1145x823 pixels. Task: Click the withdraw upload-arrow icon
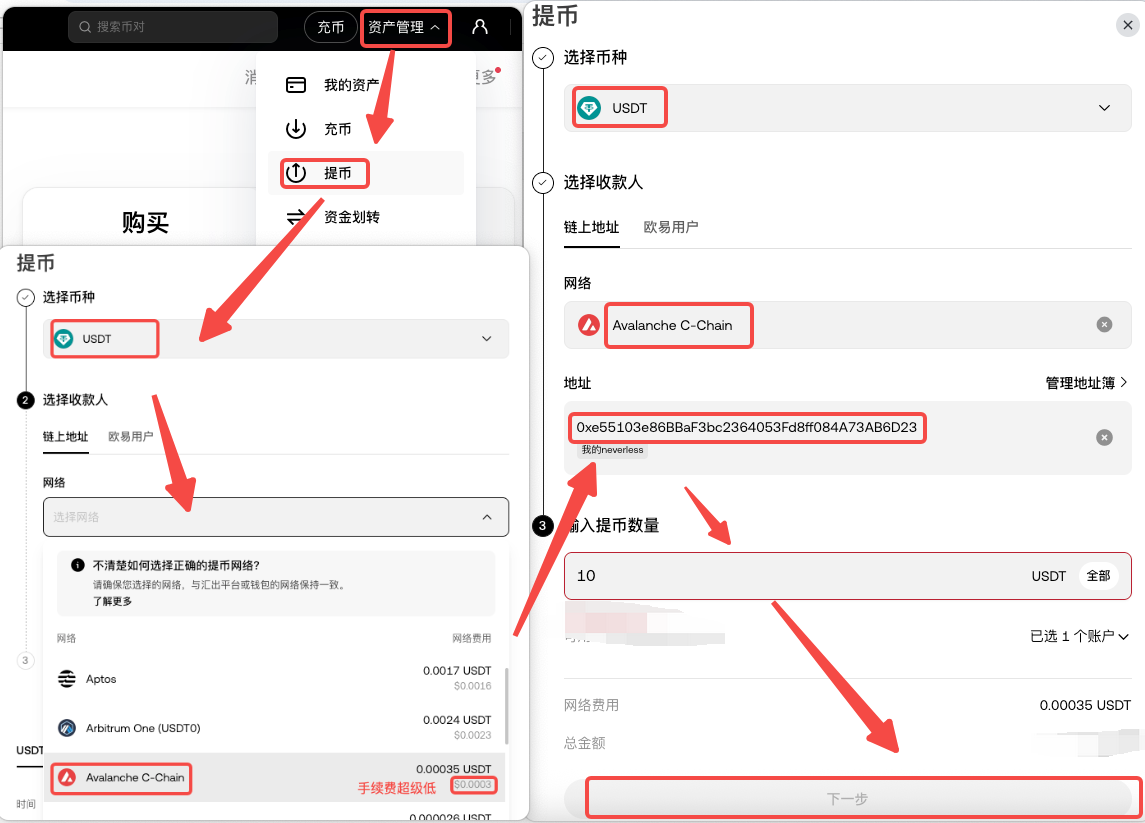click(296, 173)
